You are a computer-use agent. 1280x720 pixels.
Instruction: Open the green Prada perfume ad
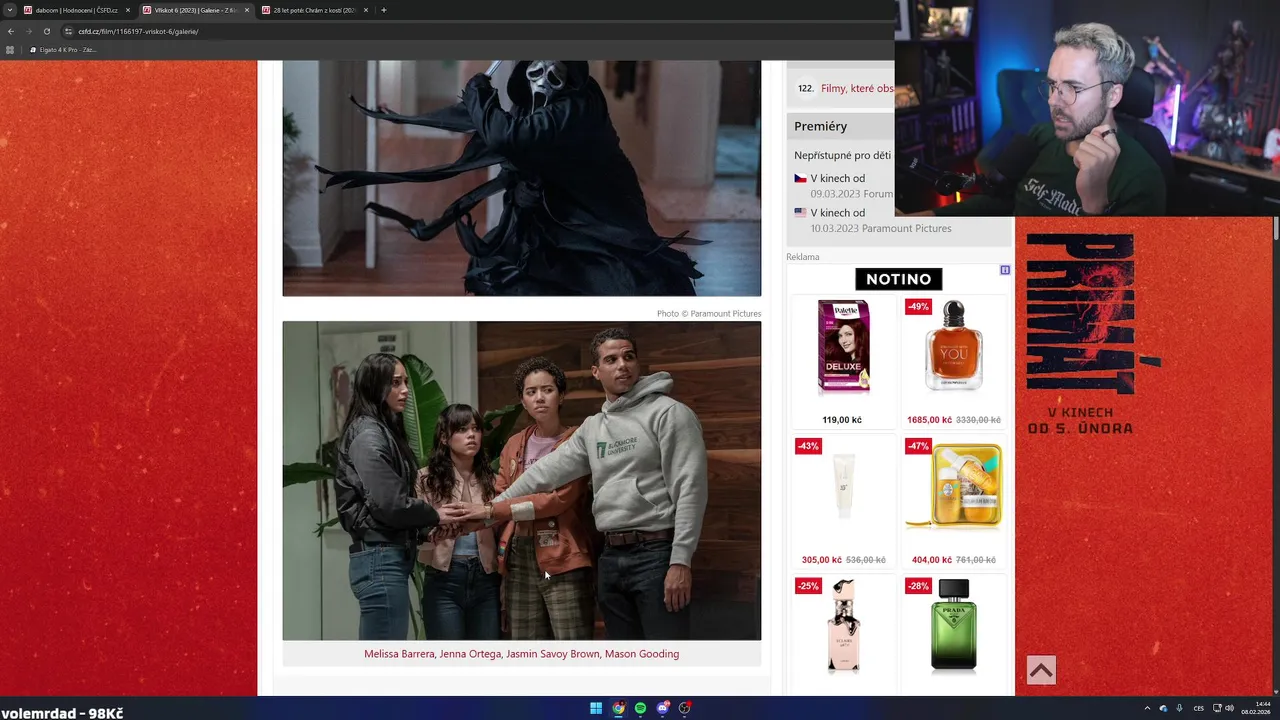coord(953,625)
